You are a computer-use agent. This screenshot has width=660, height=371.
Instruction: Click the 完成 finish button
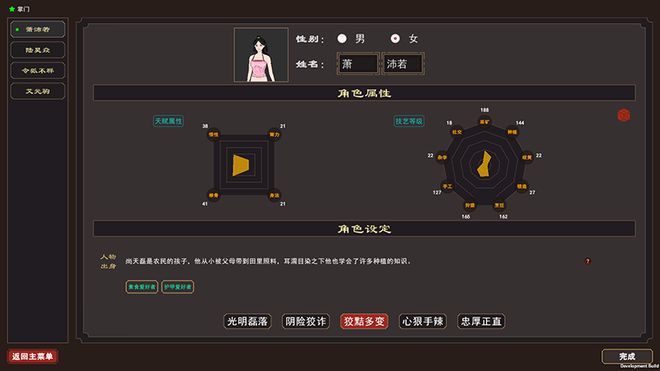[x=627, y=356]
